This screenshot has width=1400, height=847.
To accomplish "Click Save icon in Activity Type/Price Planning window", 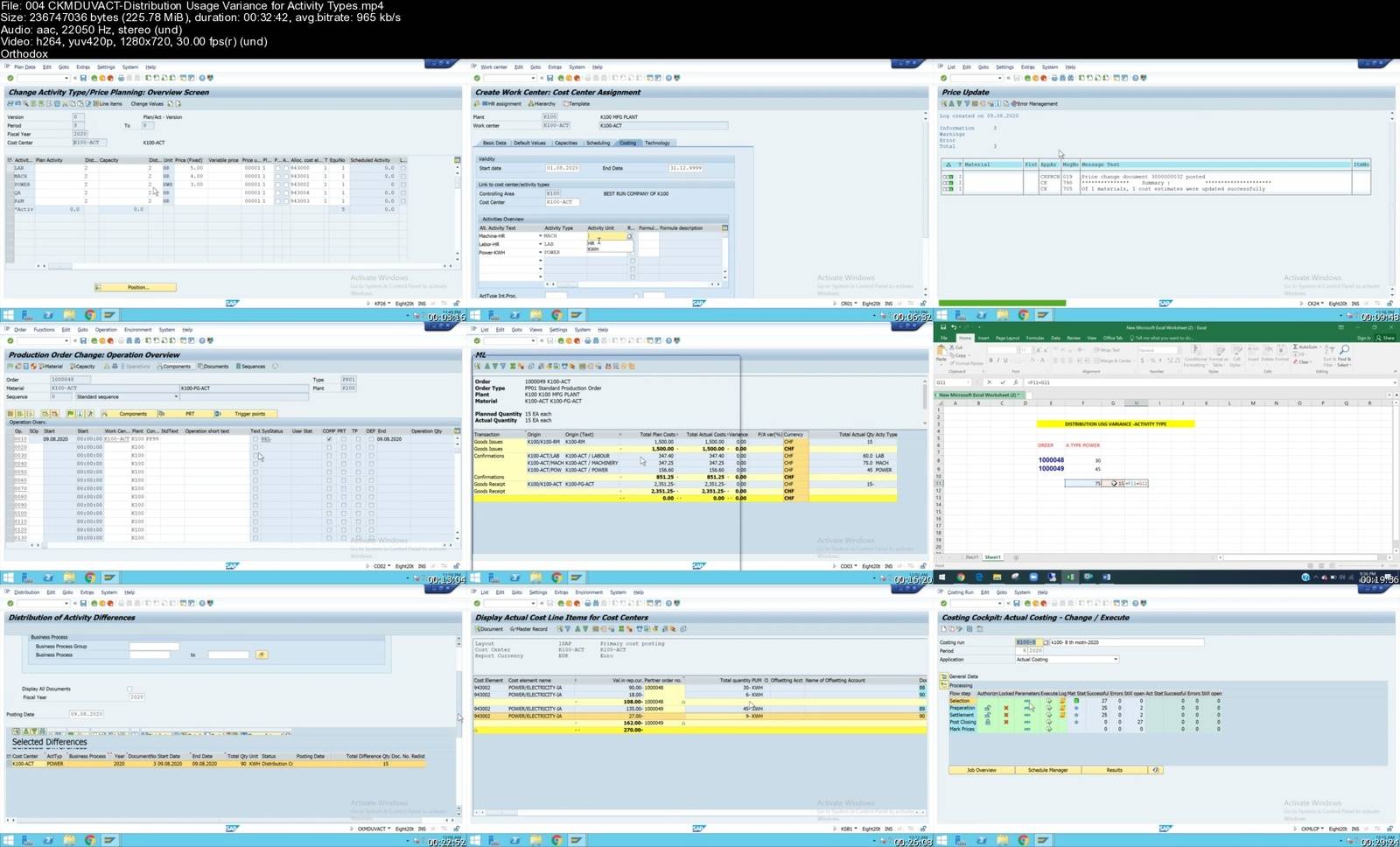I will click(x=84, y=78).
